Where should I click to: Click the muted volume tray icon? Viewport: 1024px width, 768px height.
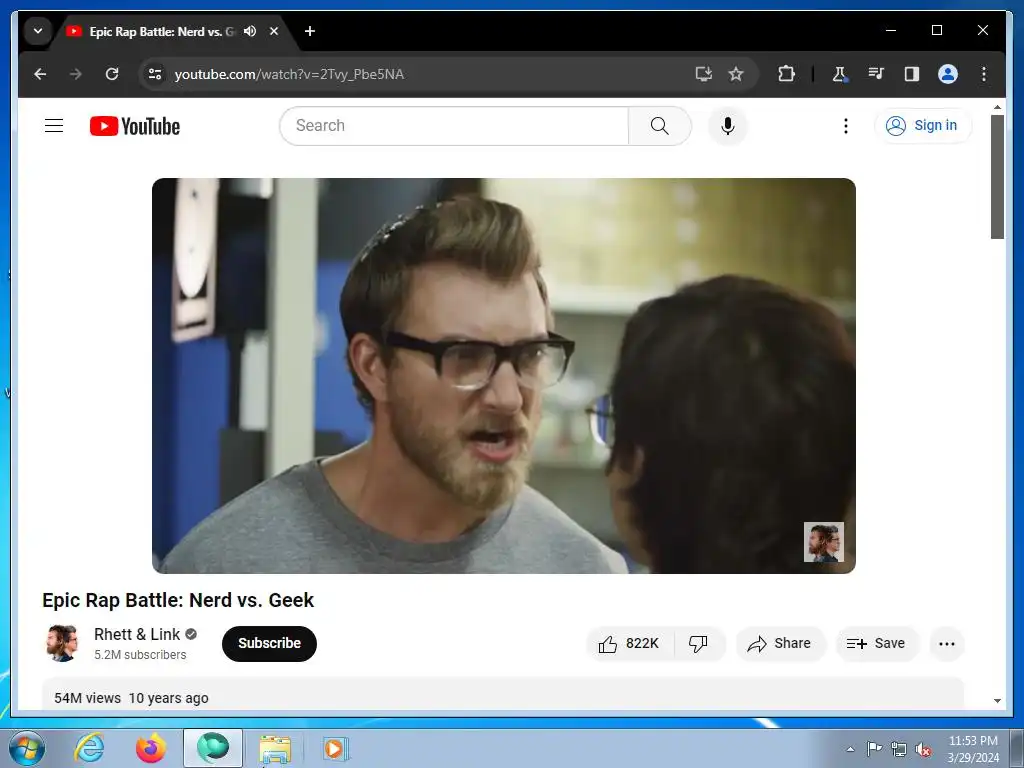coord(923,749)
